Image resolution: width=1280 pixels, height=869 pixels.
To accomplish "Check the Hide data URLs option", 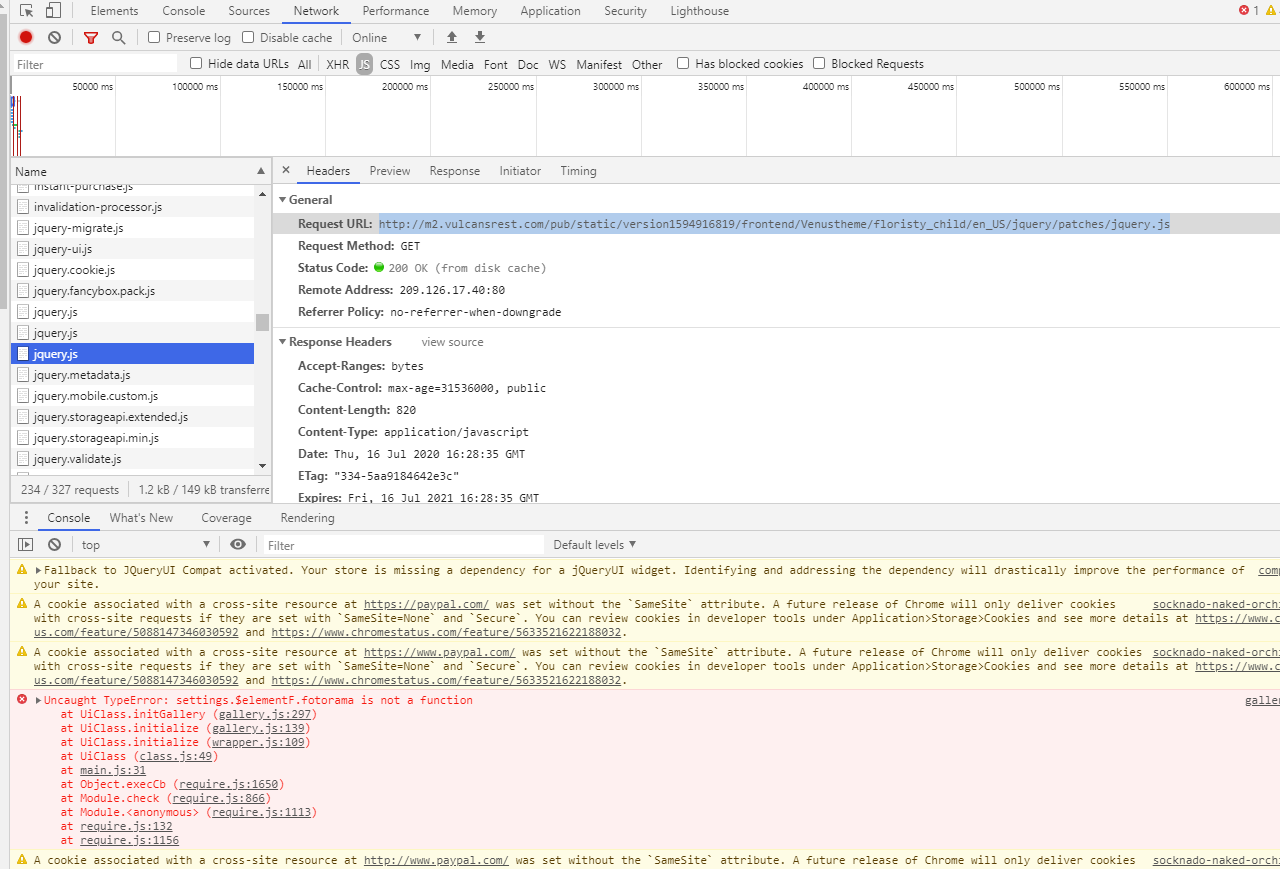I will pos(196,64).
